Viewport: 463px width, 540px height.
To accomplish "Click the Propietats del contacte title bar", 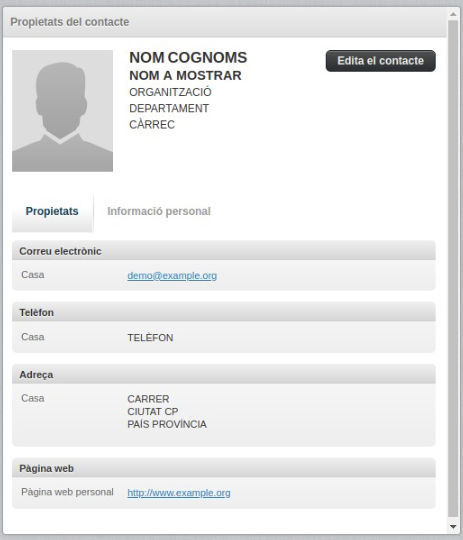I will [225, 22].
